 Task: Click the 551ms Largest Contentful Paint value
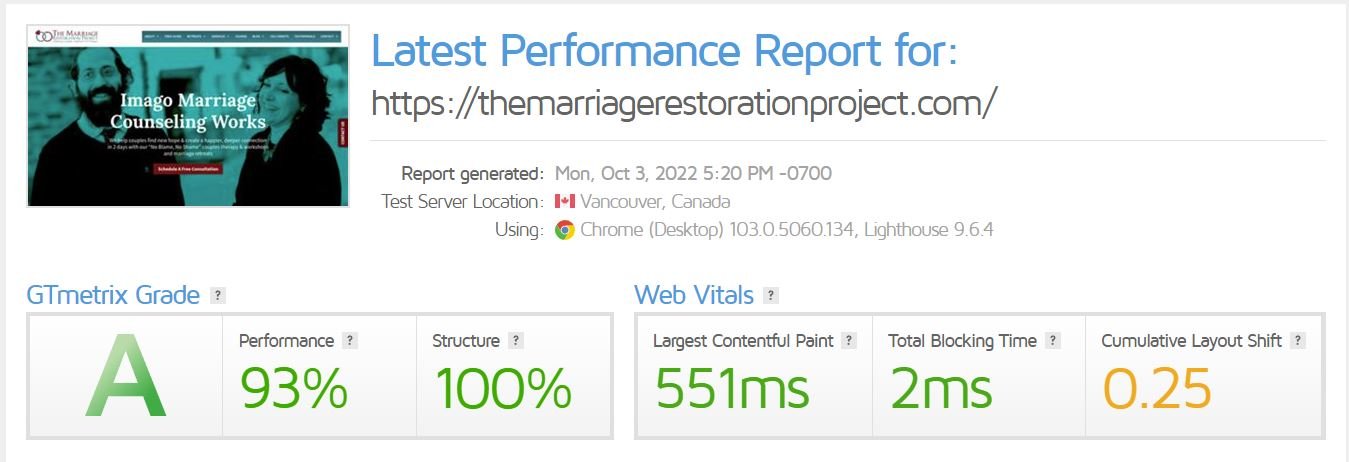(732, 388)
